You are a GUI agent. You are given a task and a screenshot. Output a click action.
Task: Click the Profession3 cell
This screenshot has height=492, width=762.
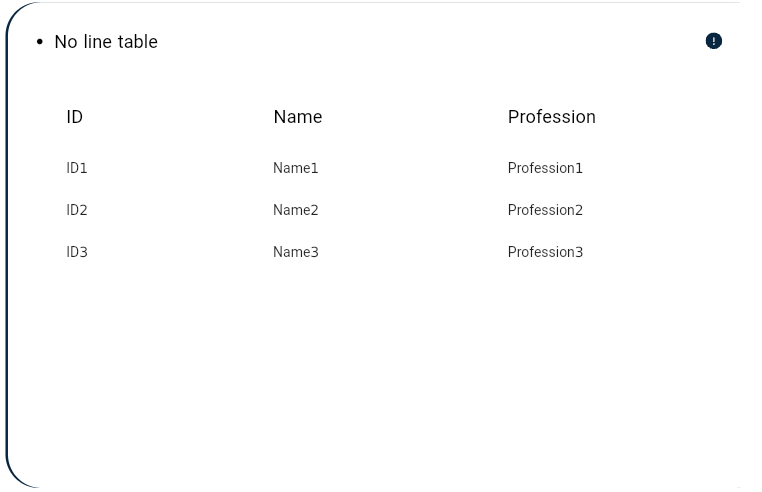(545, 252)
